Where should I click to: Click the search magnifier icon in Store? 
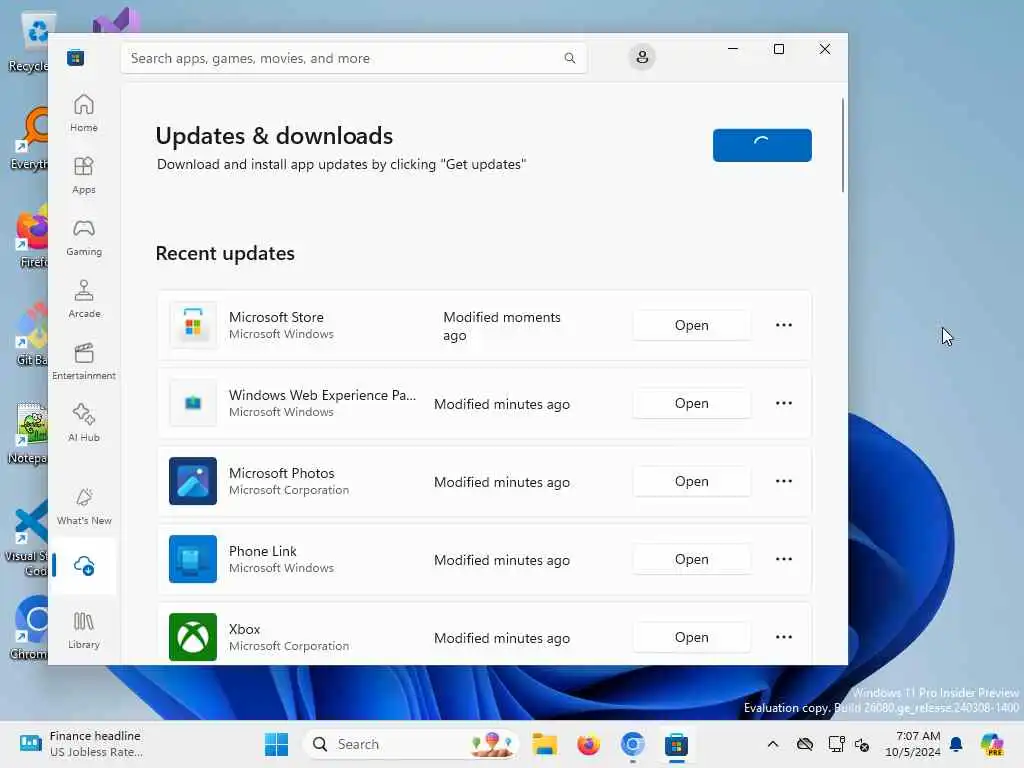tap(569, 58)
